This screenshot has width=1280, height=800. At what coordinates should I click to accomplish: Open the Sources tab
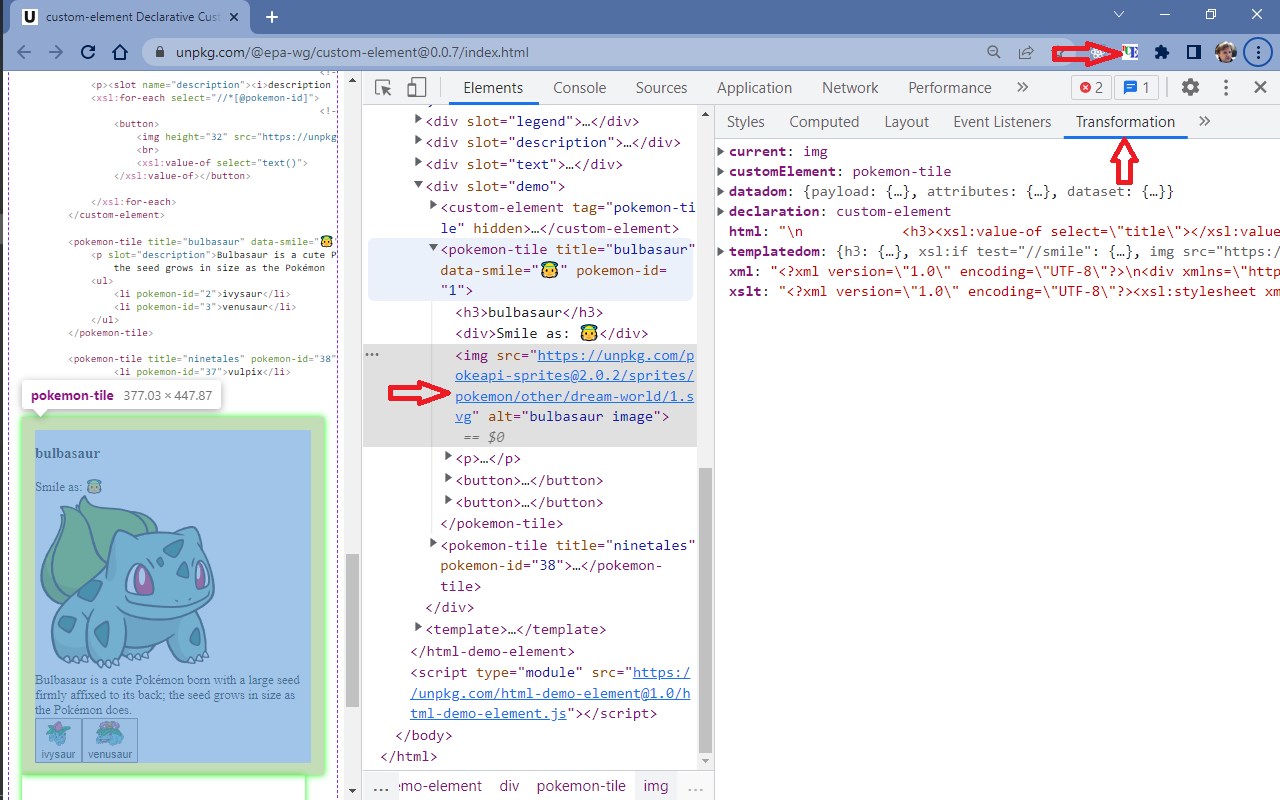[x=661, y=88]
